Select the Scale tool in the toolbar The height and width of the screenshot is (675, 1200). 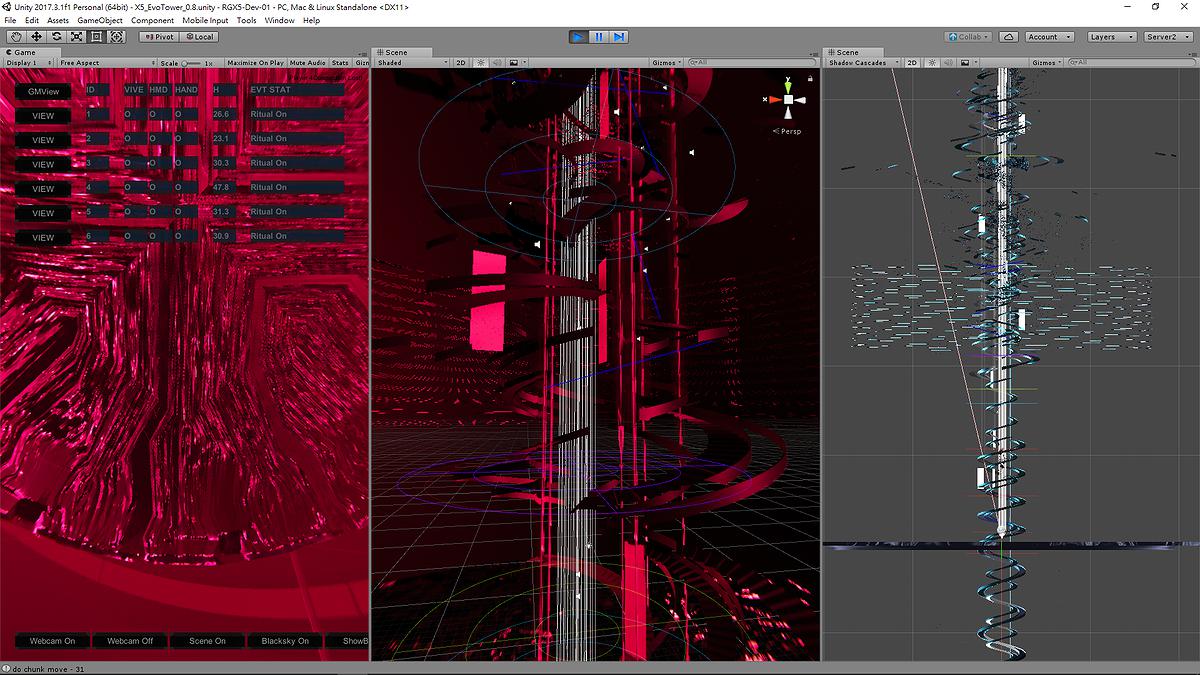[x=76, y=37]
